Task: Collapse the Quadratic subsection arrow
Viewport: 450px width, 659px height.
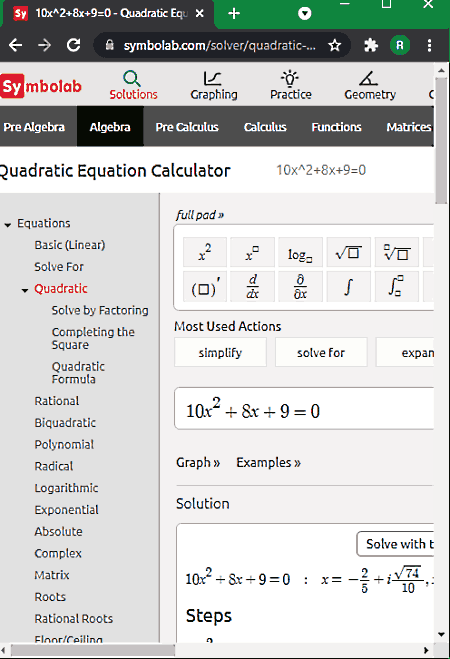Action: tap(25, 290)
